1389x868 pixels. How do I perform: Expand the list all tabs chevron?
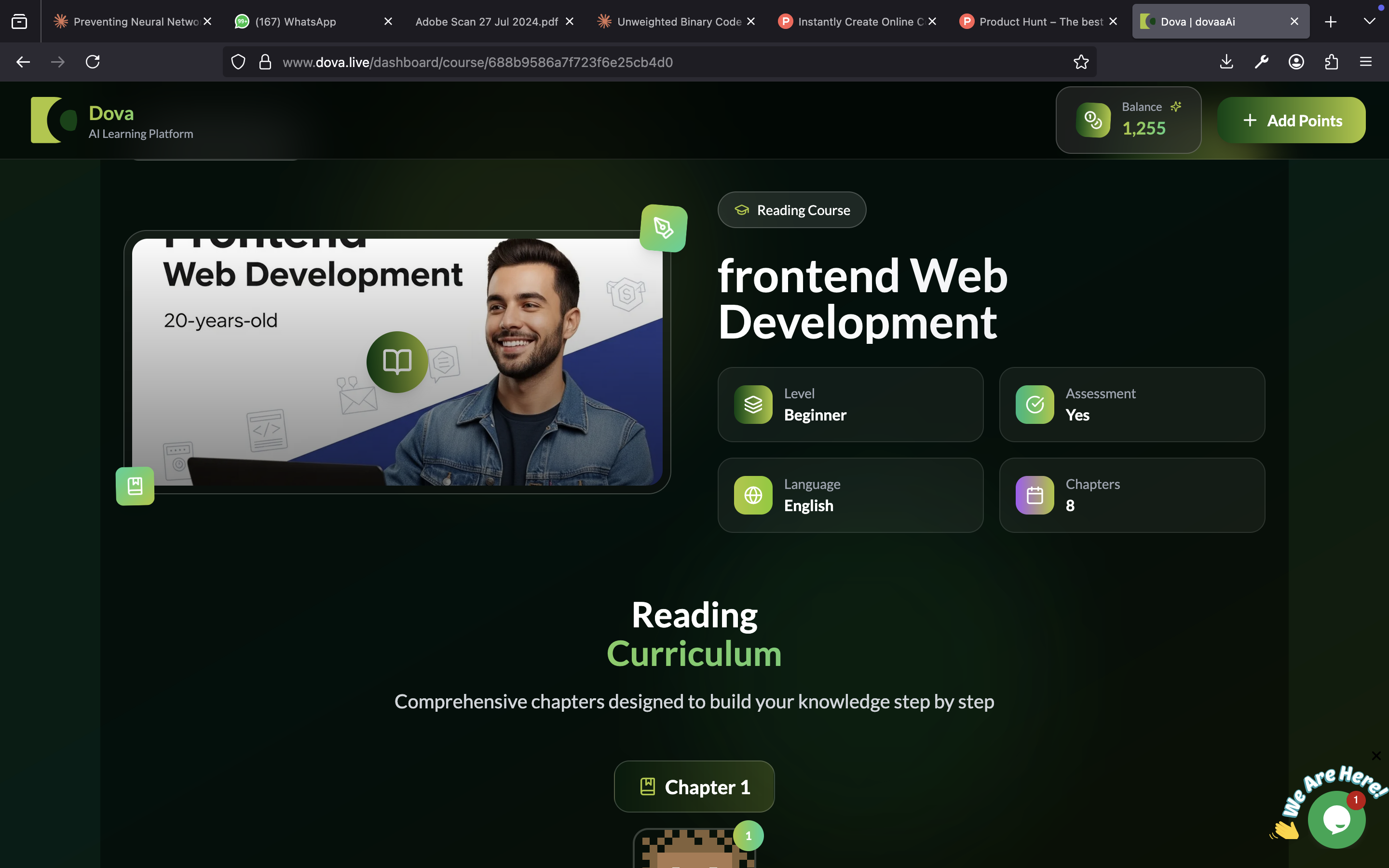[1369, 21]
